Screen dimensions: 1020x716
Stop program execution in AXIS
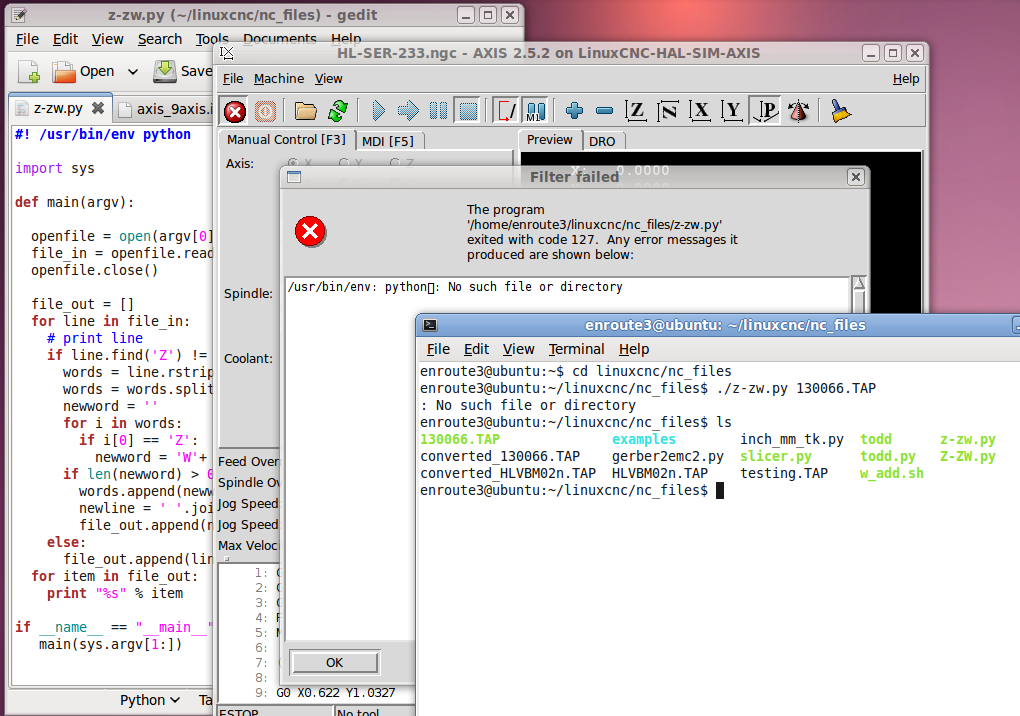tap(468, 111)
